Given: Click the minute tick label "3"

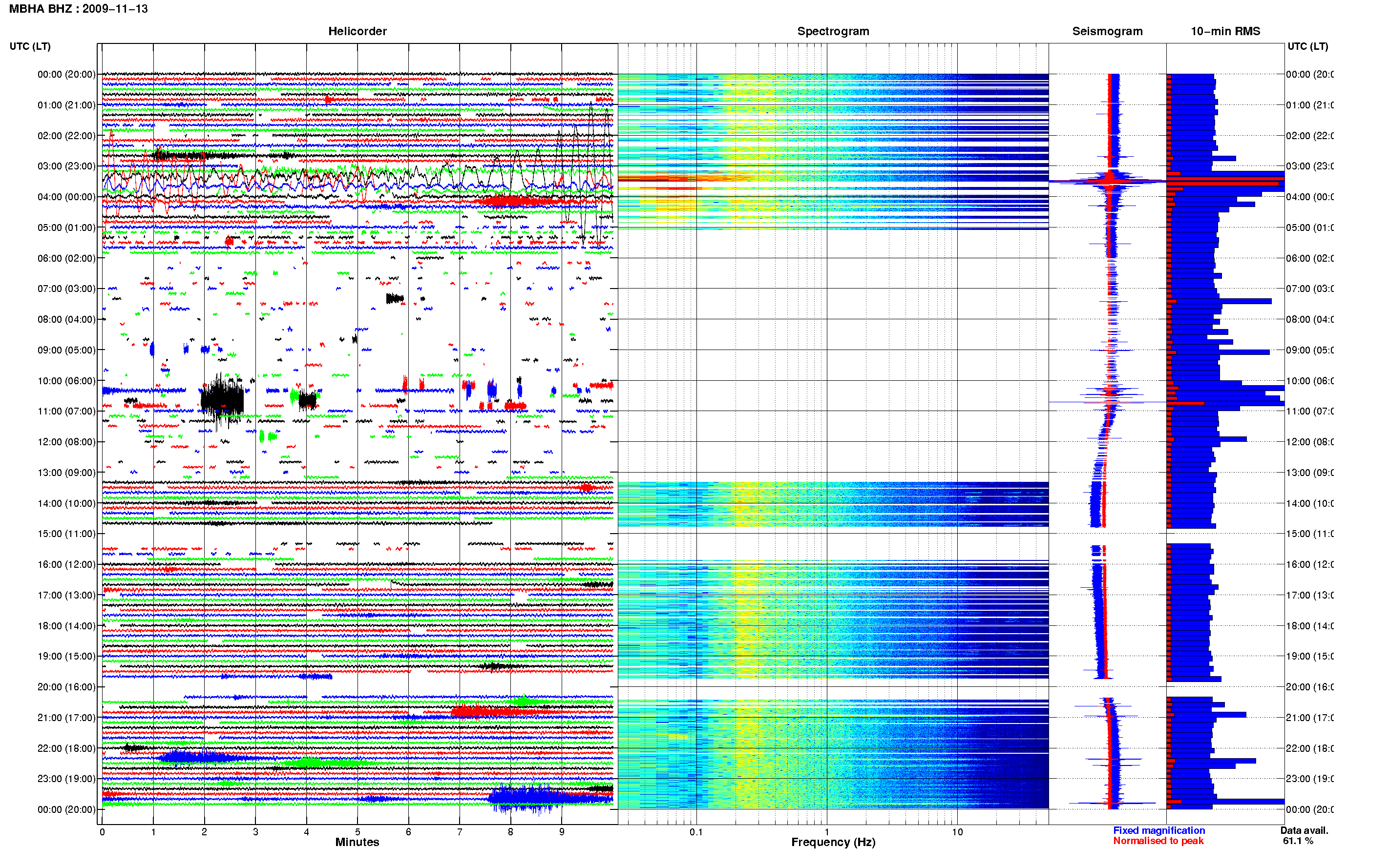Looking at the screenshot, I should click(x=255, y=832).
